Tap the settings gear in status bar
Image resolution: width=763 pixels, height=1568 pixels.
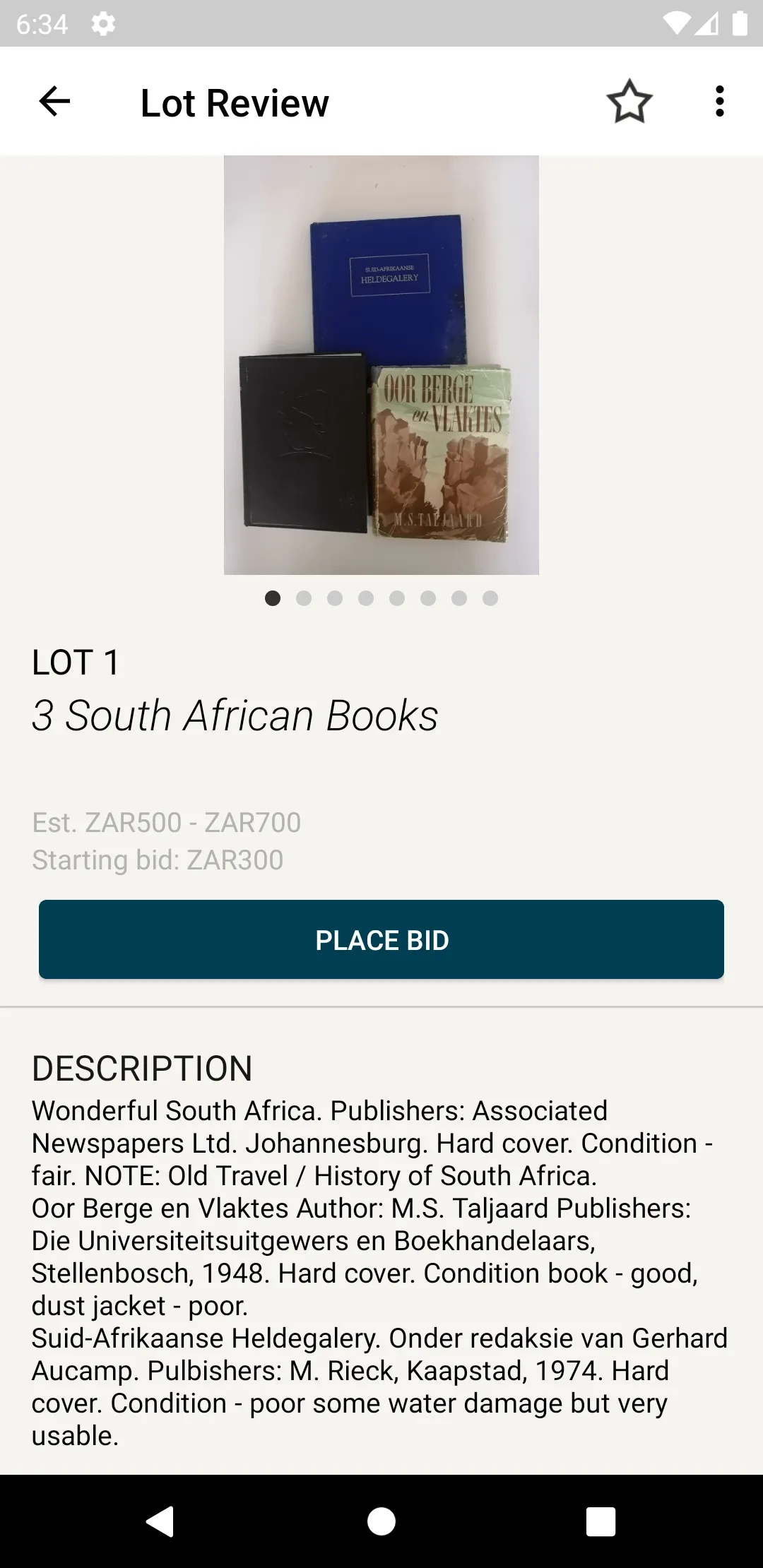[103, 25]
